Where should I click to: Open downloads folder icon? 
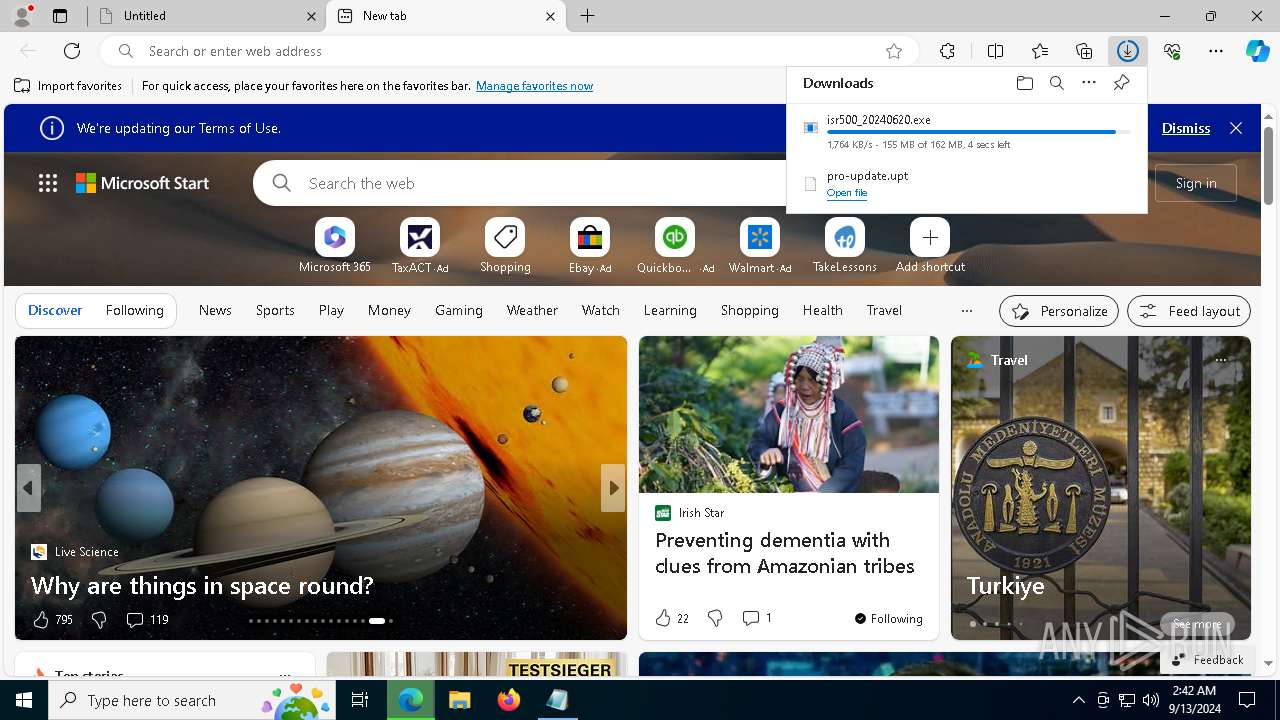(x=1025, y=83)
